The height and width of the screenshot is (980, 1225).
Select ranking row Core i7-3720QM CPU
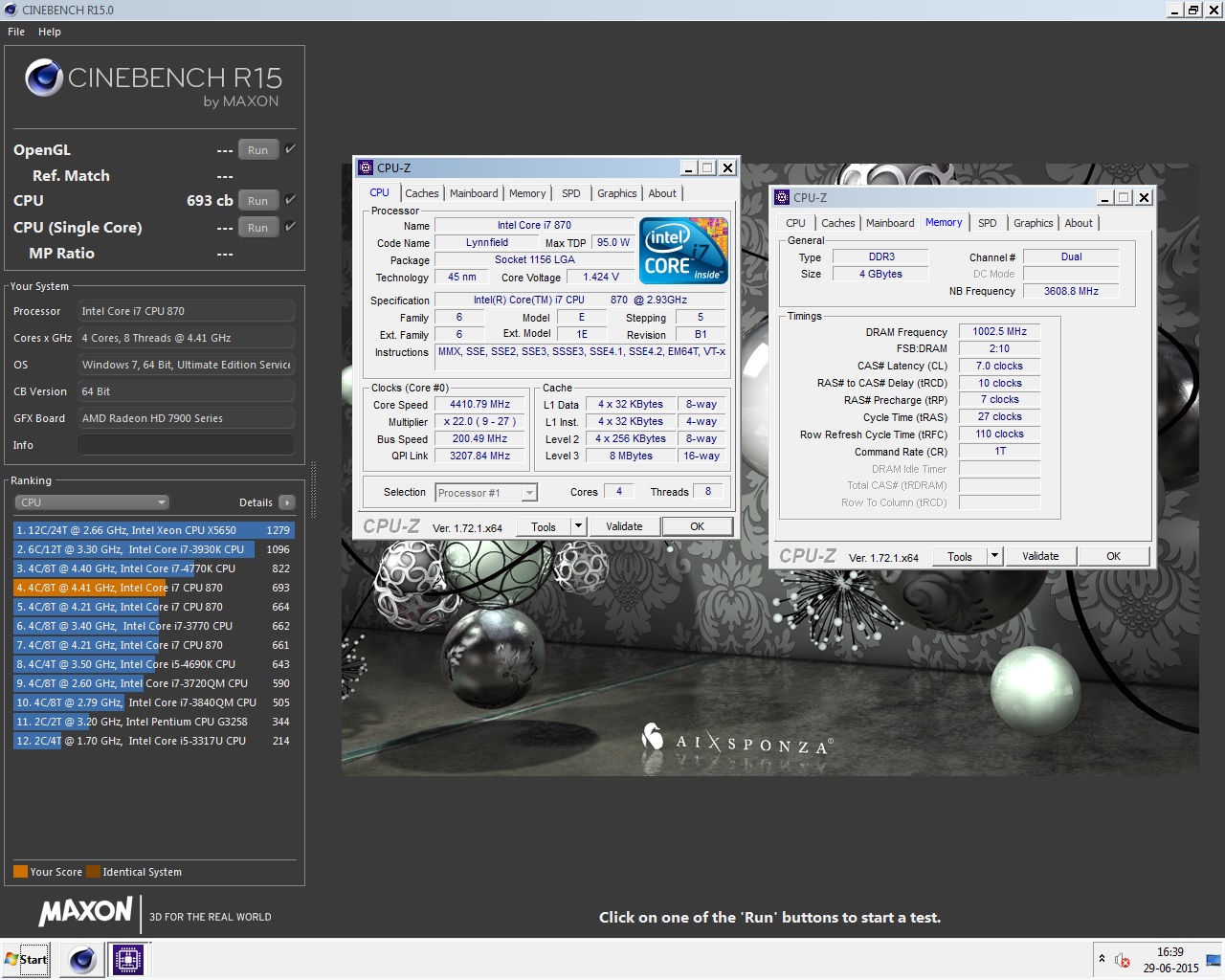(153, 683)
